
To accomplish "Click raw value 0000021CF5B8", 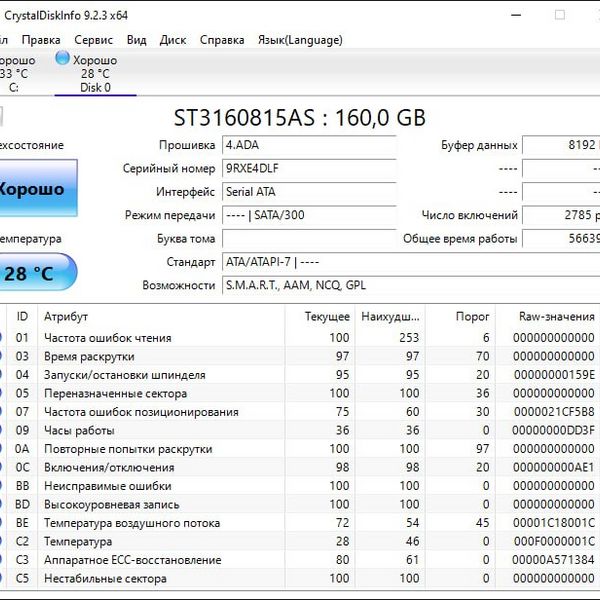I will click(554, 412).
